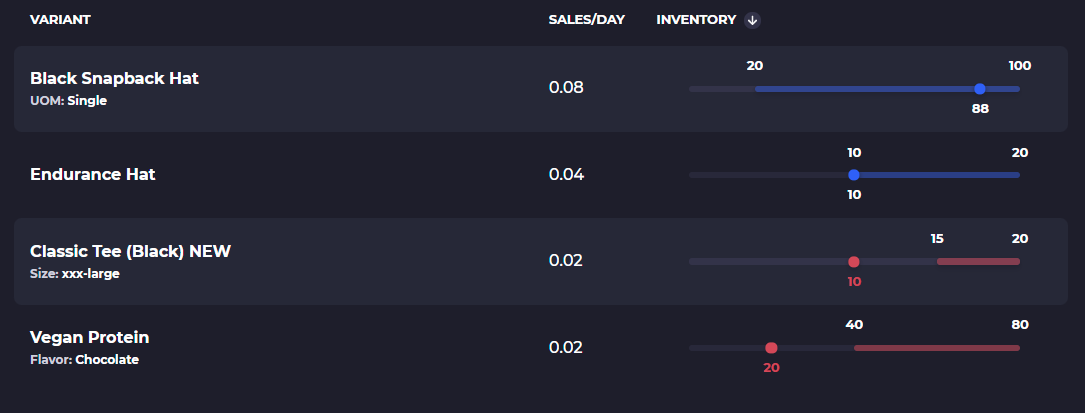Image resolution: width=1085 pixels, height=413 pixels.
Task: Click the red range bar for Classic Tee
Action: click(x=978, y=262)
